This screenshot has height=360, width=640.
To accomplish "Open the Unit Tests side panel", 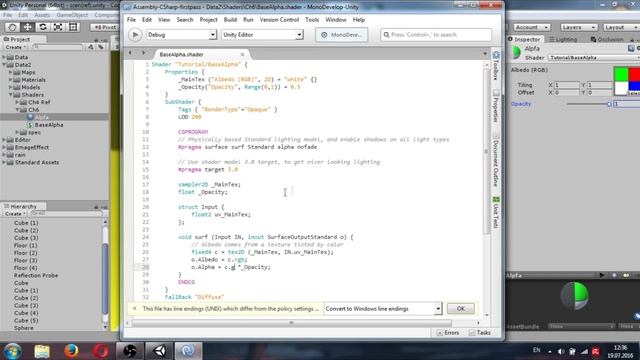I will coord(496,212).
